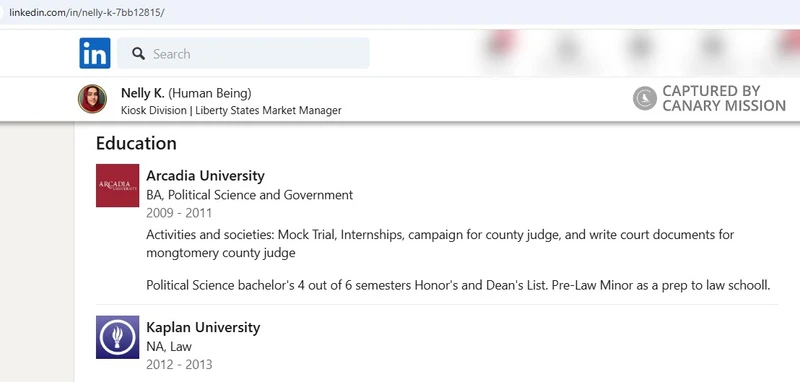The height and width of the screenshot is (382, 800).
Task: Open the Arcadia University school link
Action: pos(205,176)
